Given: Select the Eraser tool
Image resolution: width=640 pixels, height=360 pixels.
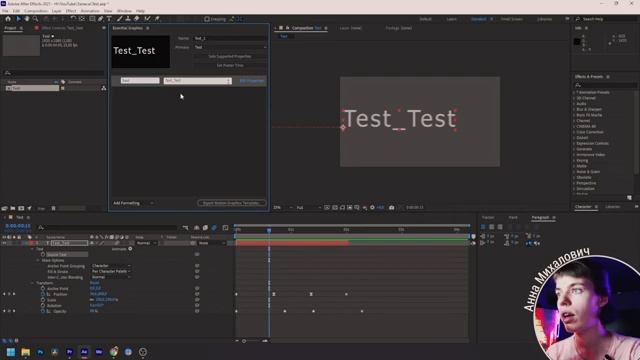Looking at the screenshot, I should tap(137, 19).
